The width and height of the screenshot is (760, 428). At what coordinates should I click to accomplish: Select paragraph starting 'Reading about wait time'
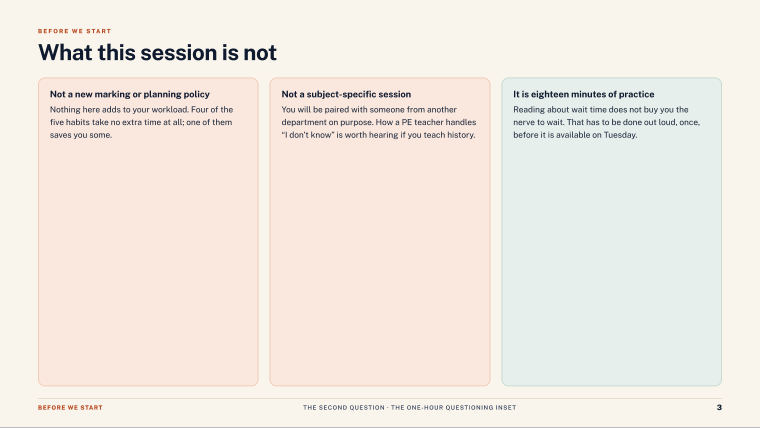coord(606,122)
